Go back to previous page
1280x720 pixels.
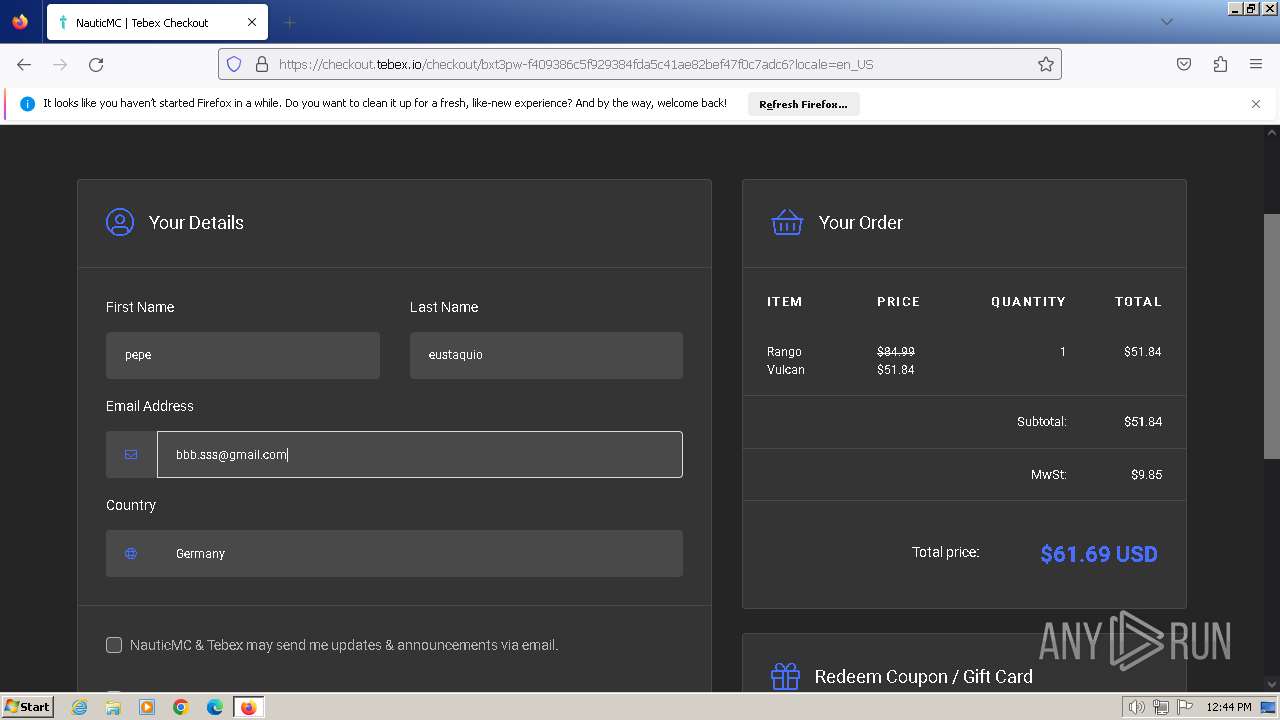coord(24,64)
